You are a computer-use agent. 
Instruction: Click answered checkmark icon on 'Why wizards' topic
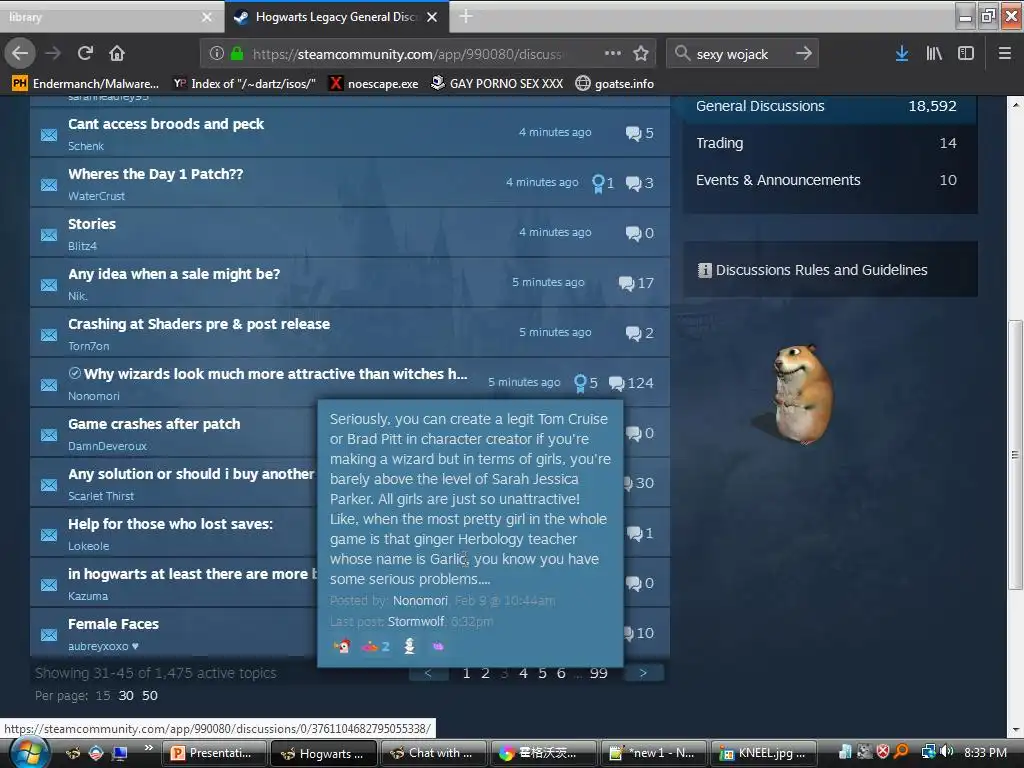click(x=75, y=373)
